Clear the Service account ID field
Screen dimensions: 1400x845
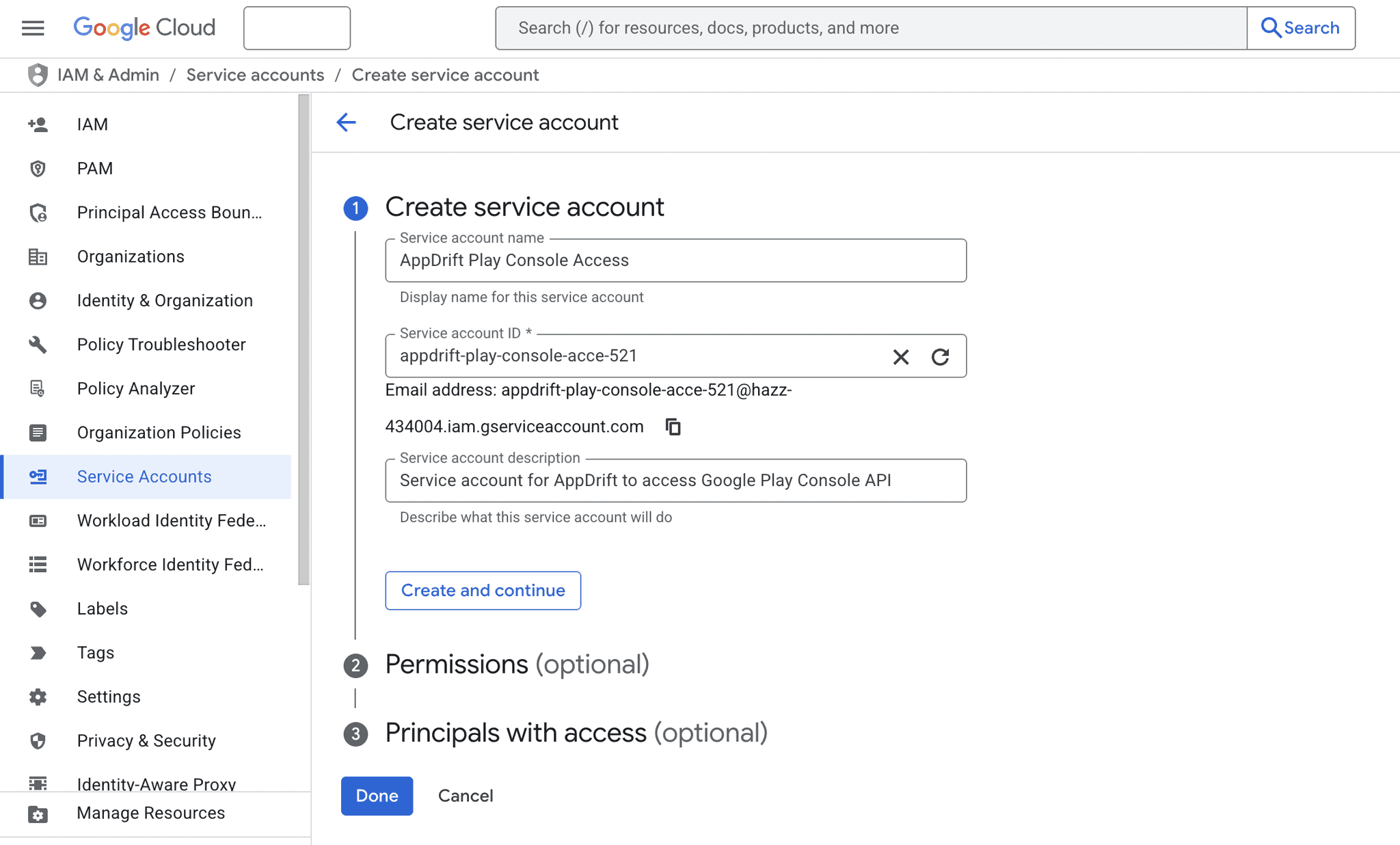(900, 356)
